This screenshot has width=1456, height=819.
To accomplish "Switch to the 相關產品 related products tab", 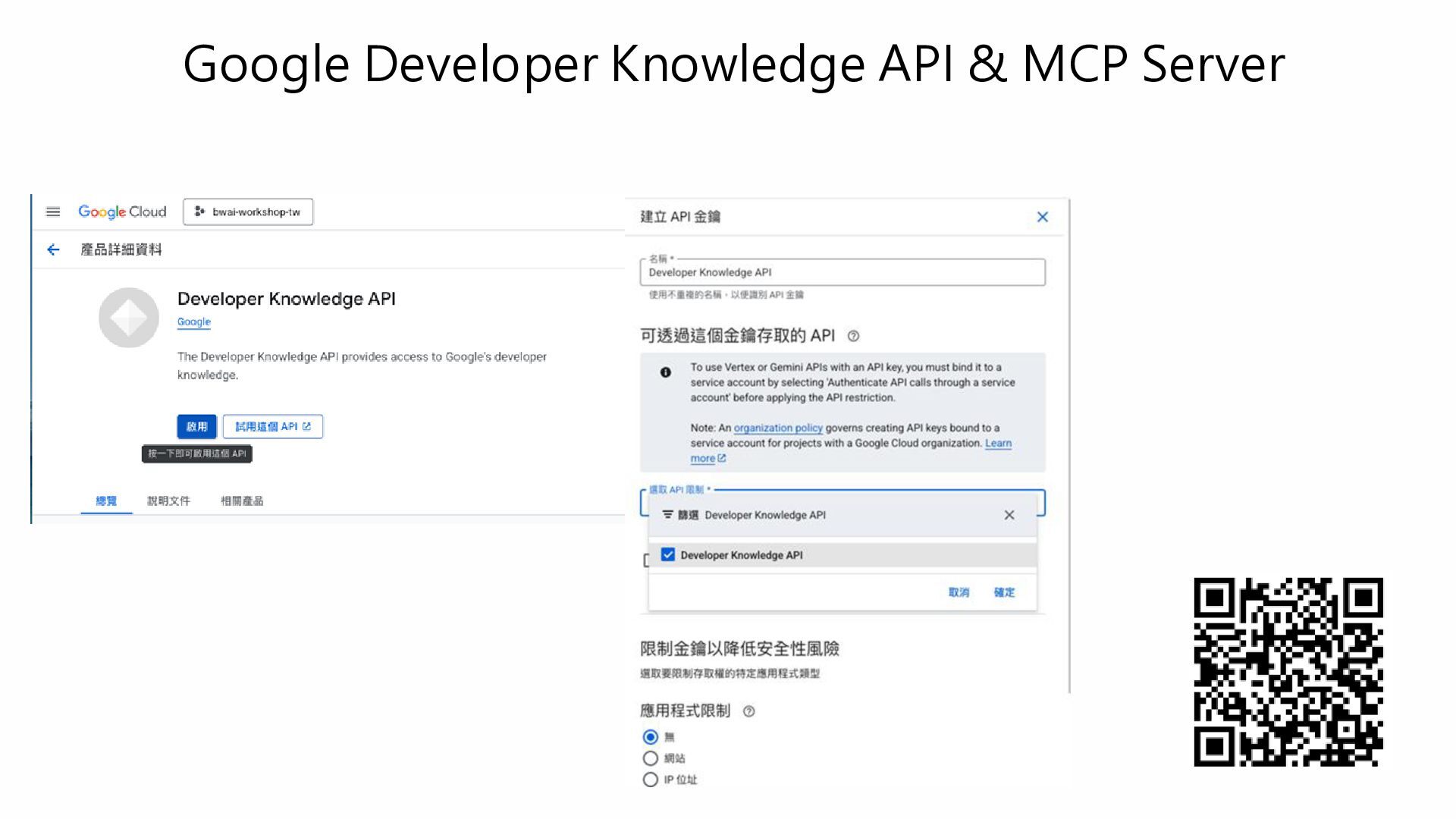I will (242, 500).
